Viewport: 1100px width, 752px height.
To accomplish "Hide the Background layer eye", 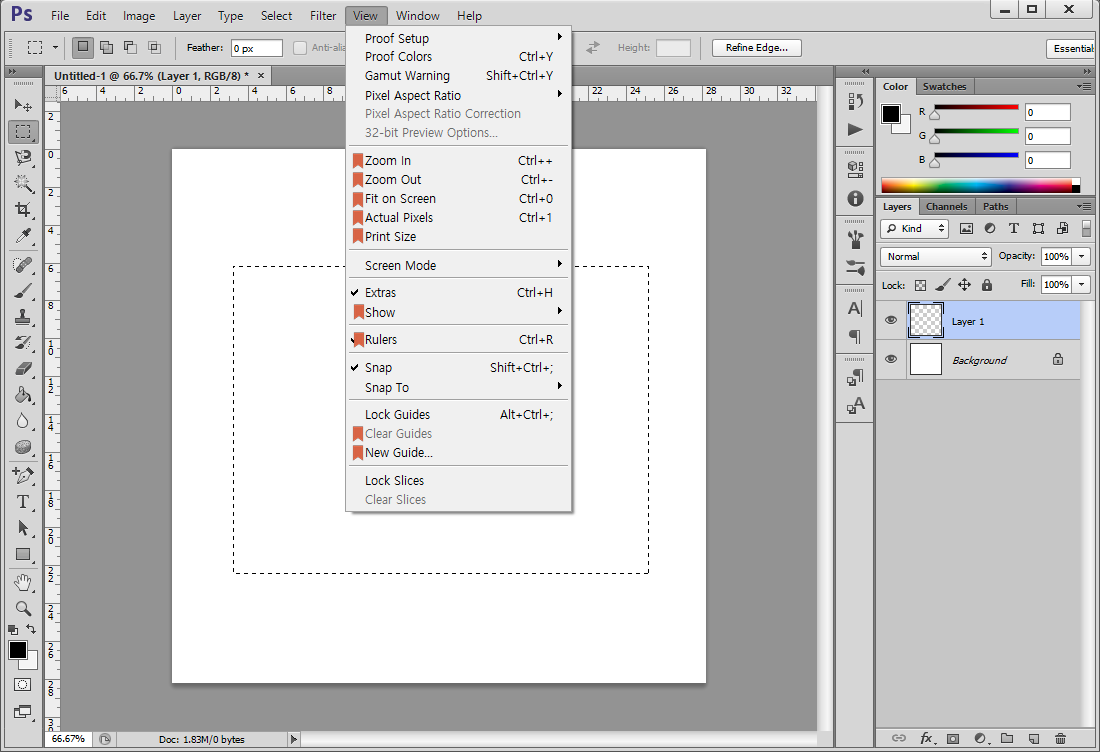I will coord(891,359).
